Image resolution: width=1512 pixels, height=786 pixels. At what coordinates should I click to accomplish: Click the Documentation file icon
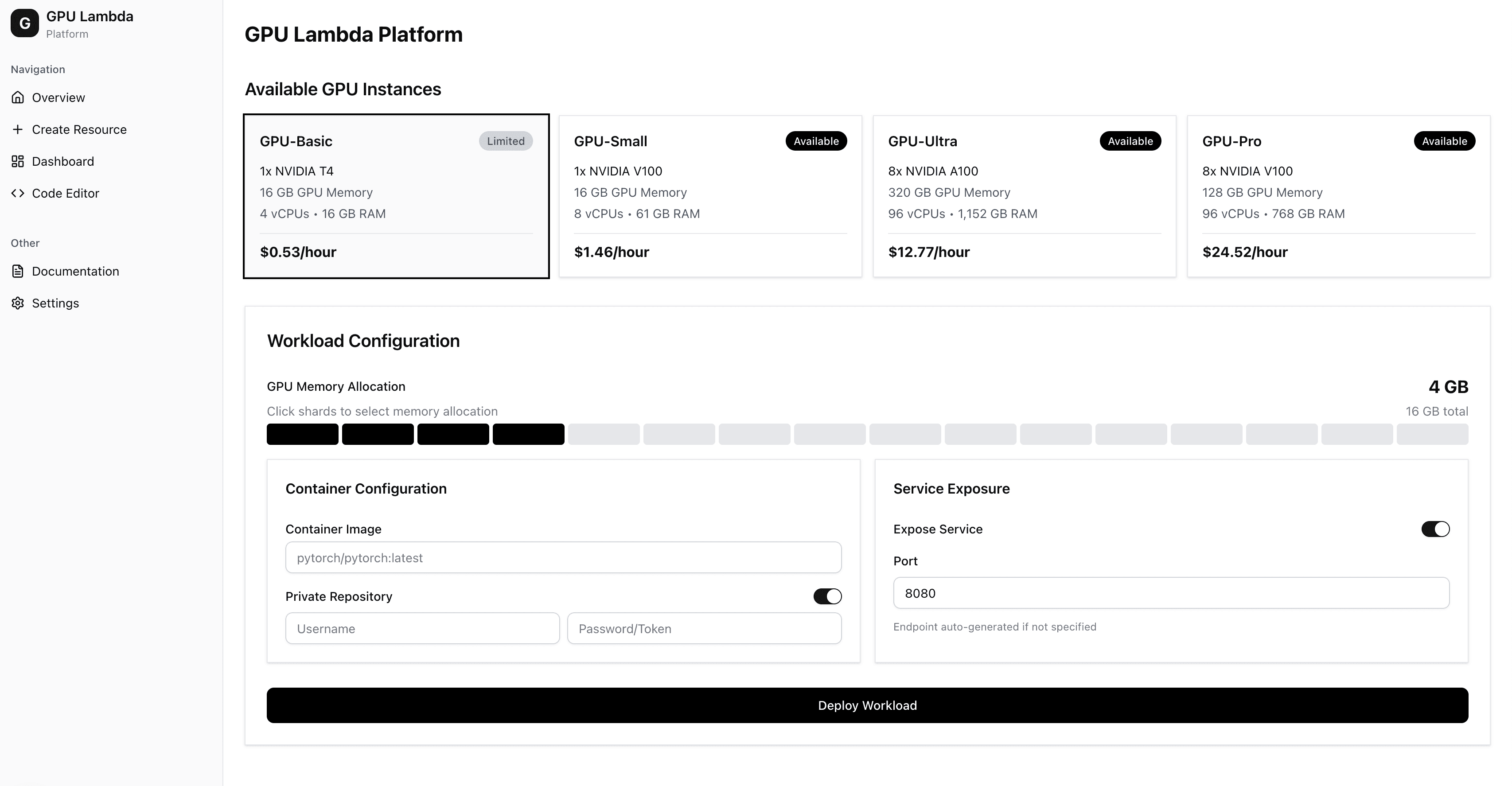click(18, 271)
